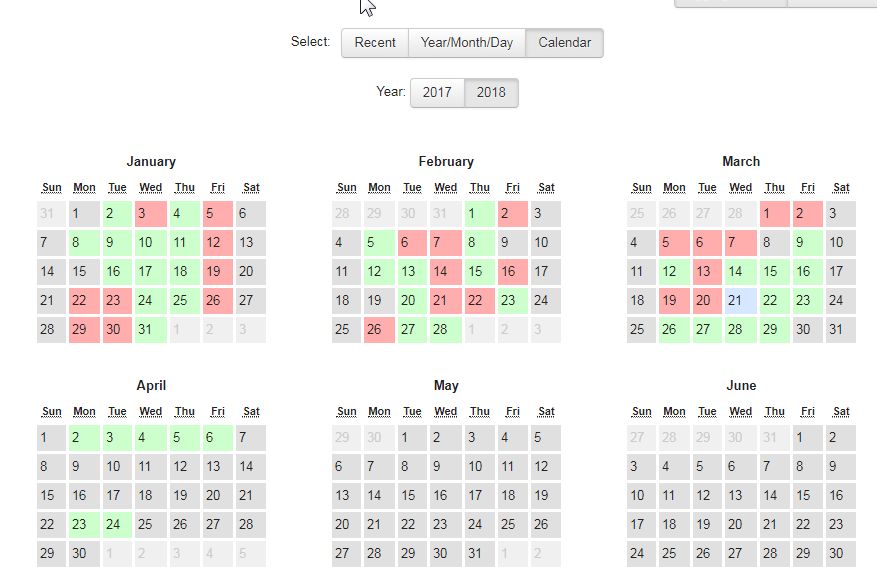Click January 31 green day
Viewport: 877px width, 587px height.
tap(151, 330)
